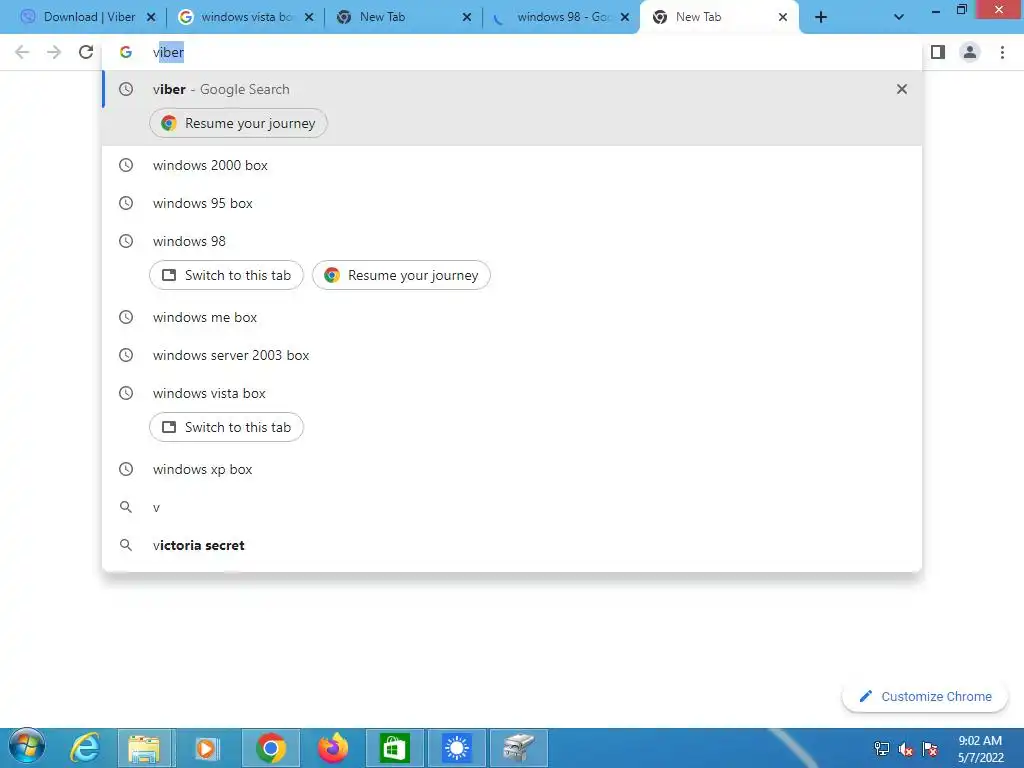Open Windows Media Player from taskbar
The image size is (1024, 768).
pyautogui.click(x=206, y=748)
